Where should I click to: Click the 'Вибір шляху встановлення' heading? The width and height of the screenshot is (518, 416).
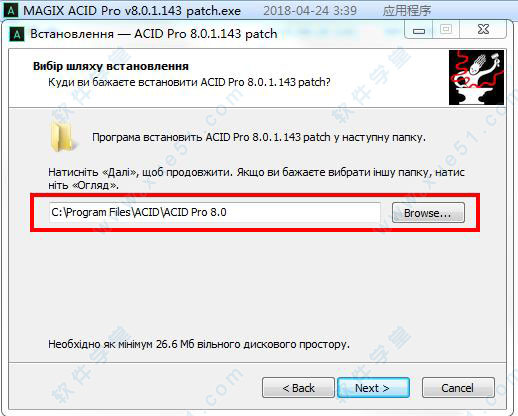click(111, 66)
